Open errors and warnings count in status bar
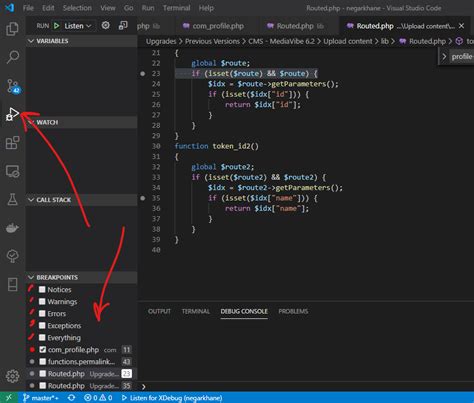The image size is (474, 403). click(x=98, y=398)
